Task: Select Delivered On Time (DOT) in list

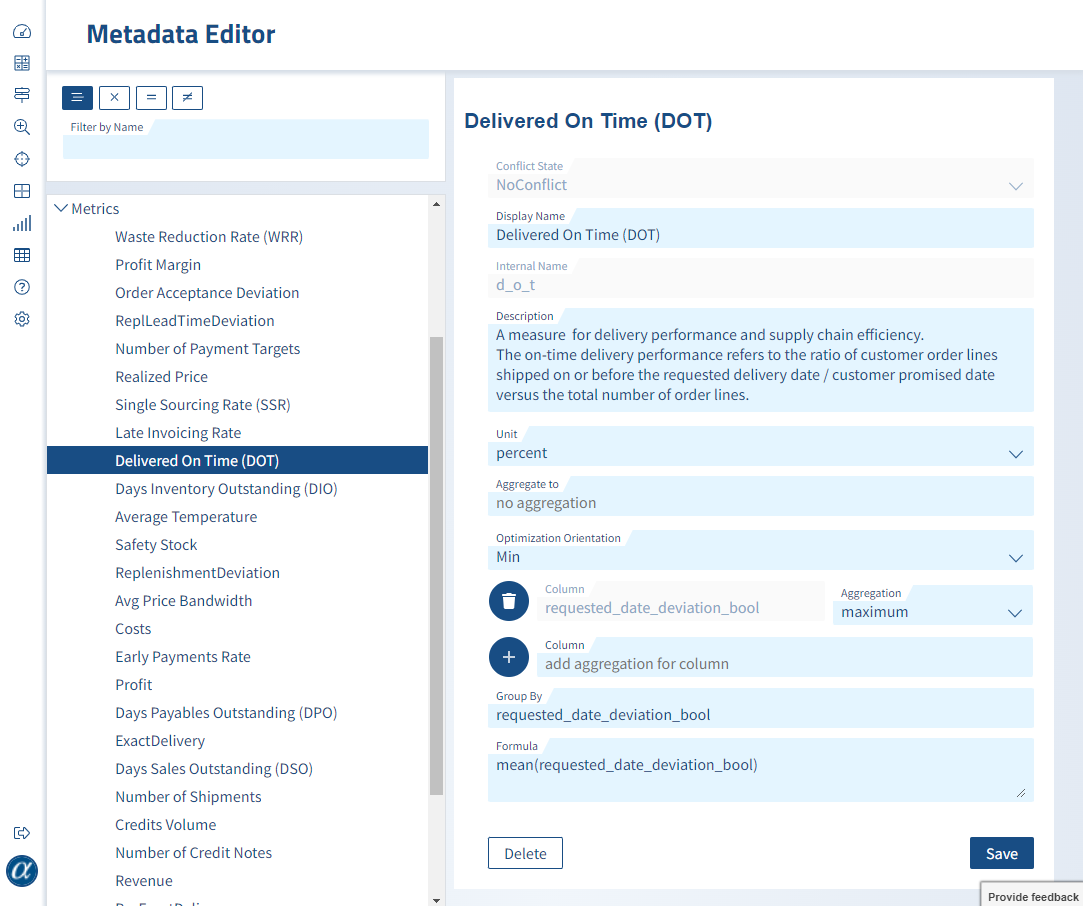Action: (238, 460)
